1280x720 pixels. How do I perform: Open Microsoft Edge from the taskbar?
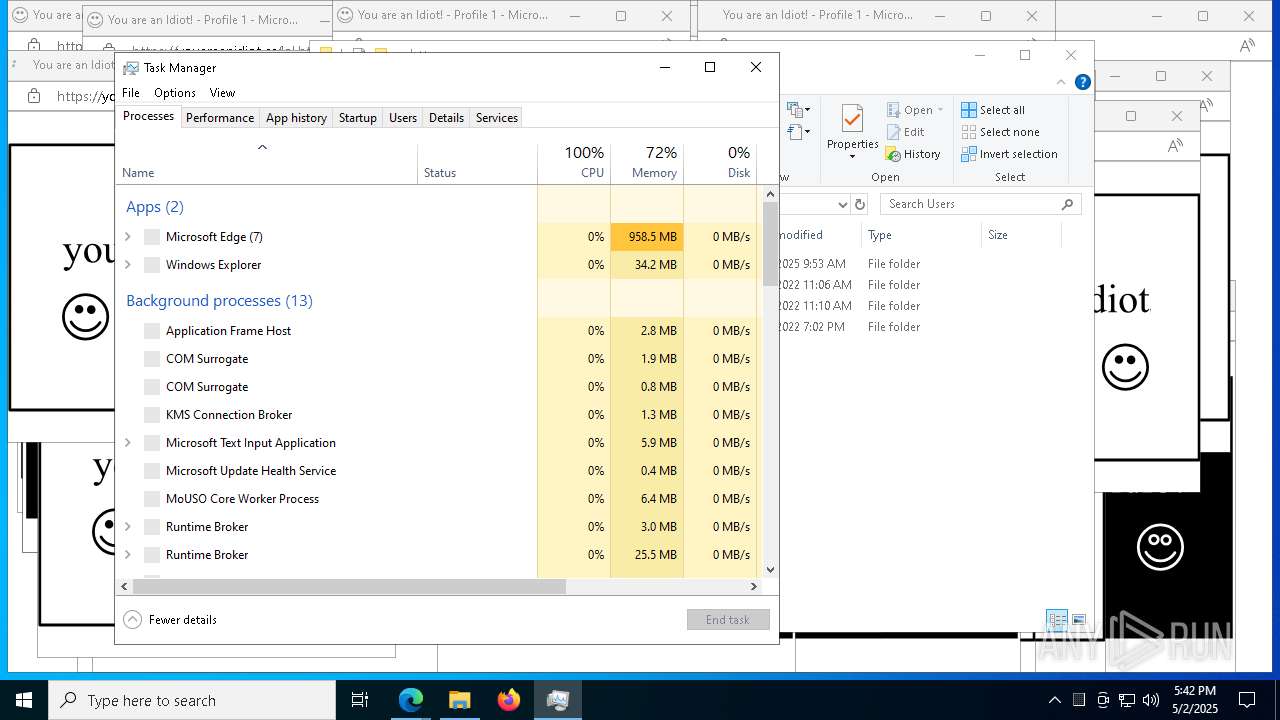point(411,700)
